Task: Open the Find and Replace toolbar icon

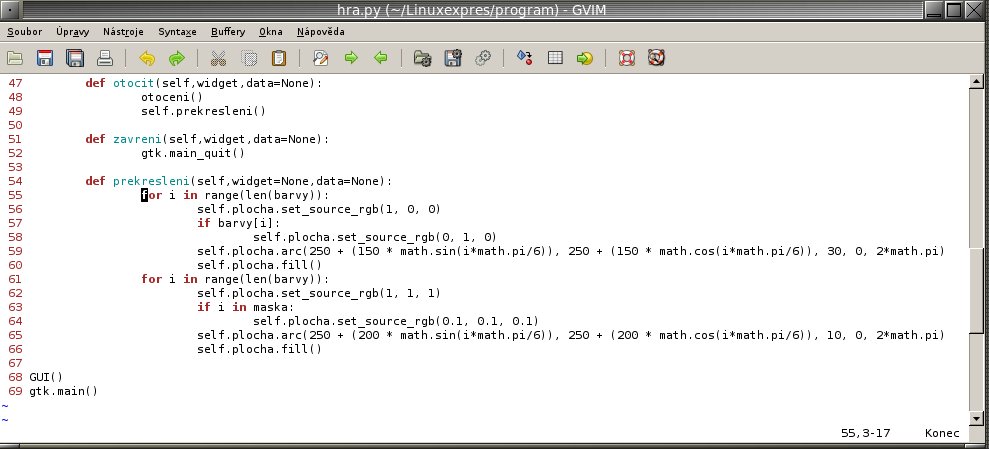Action: pyautogui.click(x=320, y=59)
